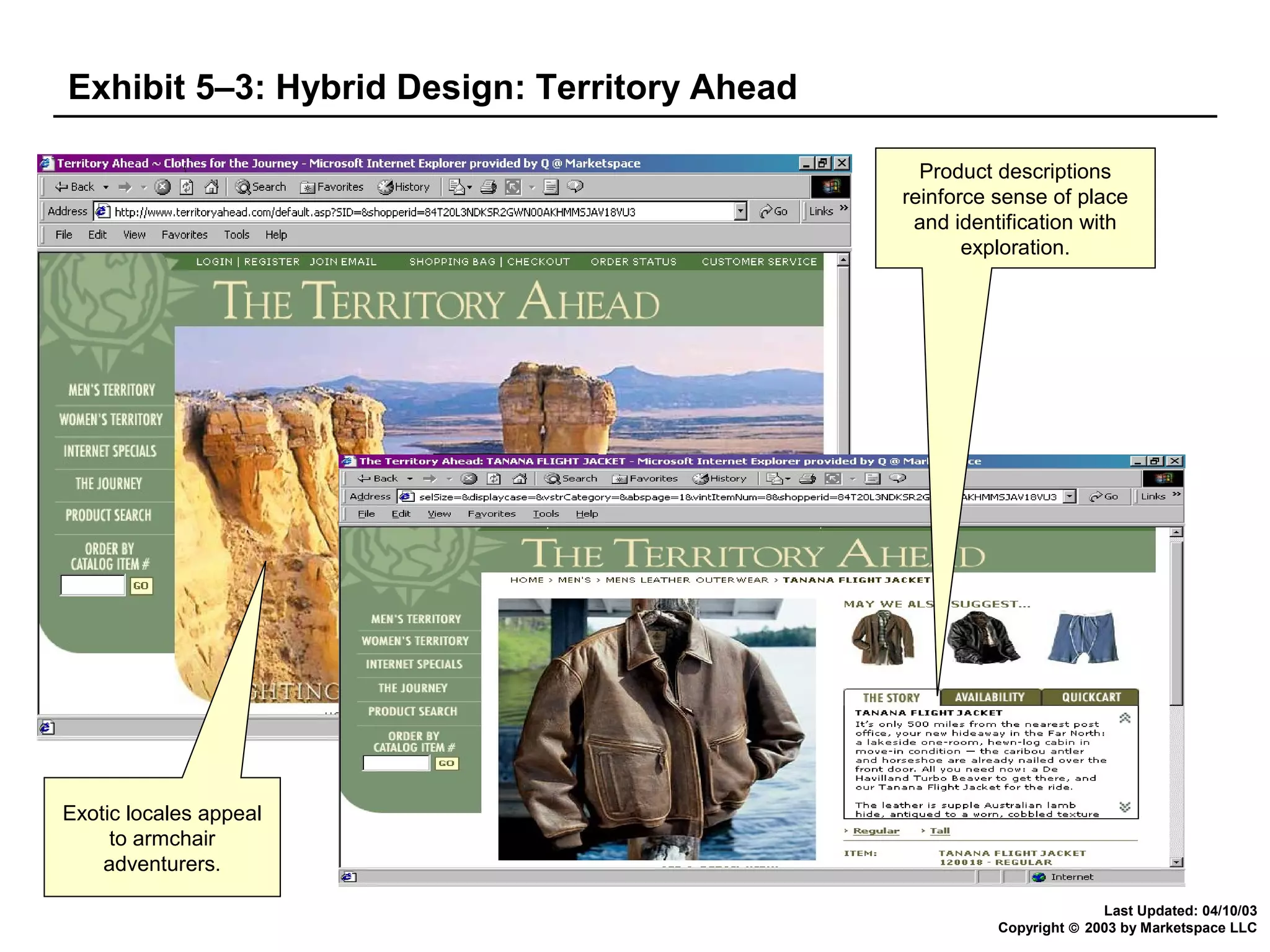1270x952 pixels.
Task: Expand the Links chevron in rear window
Action: [843, 208]
